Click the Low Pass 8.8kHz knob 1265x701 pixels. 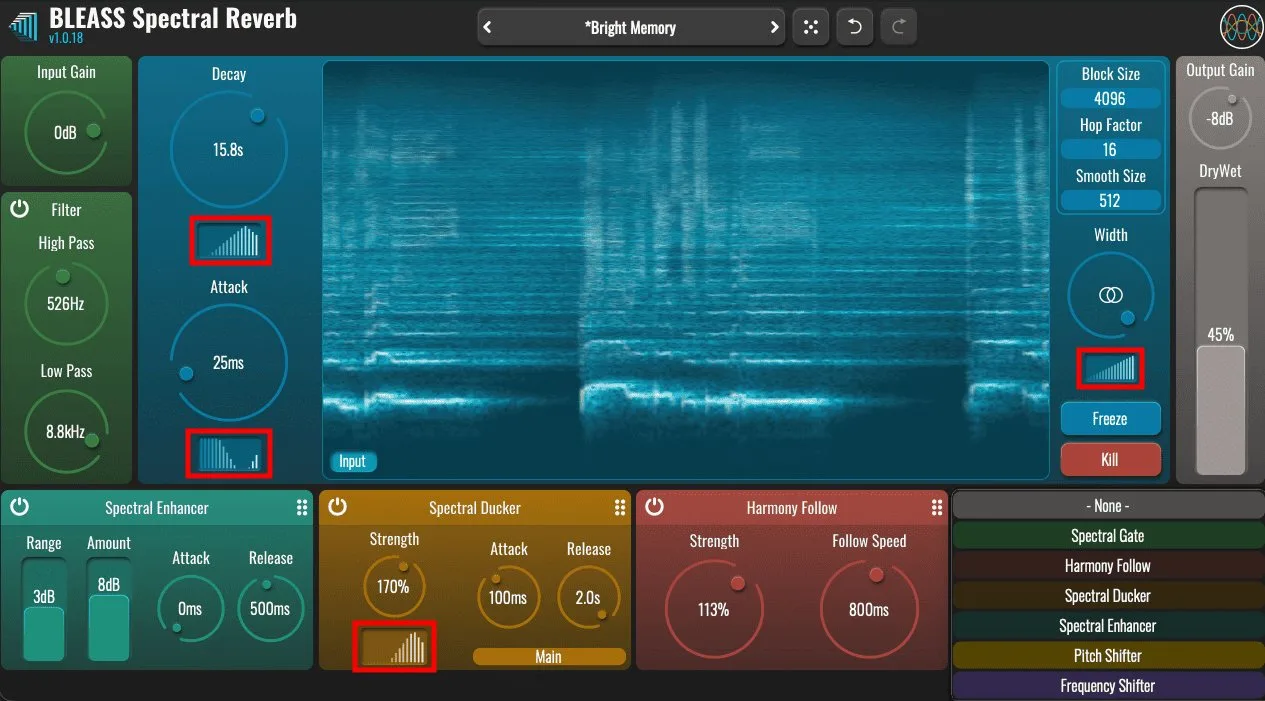66,432
